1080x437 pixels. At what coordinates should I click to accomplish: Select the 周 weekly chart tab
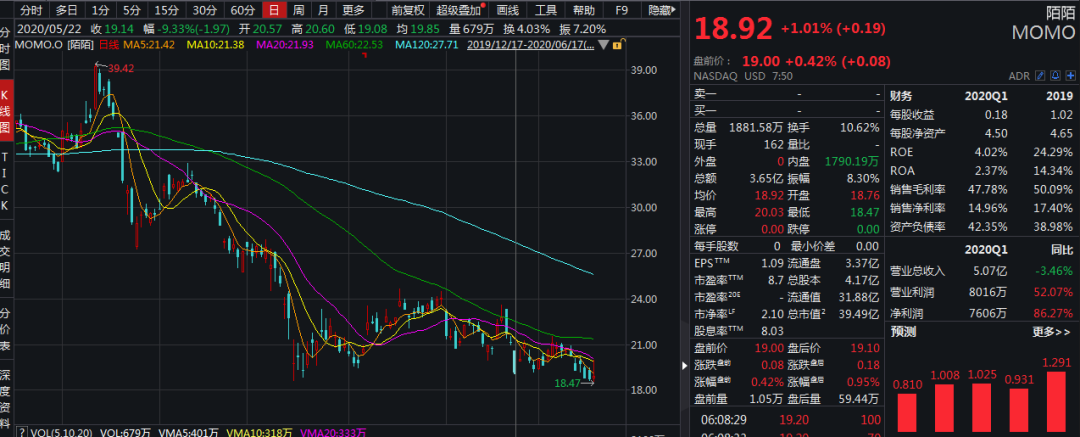pos(298,10)
